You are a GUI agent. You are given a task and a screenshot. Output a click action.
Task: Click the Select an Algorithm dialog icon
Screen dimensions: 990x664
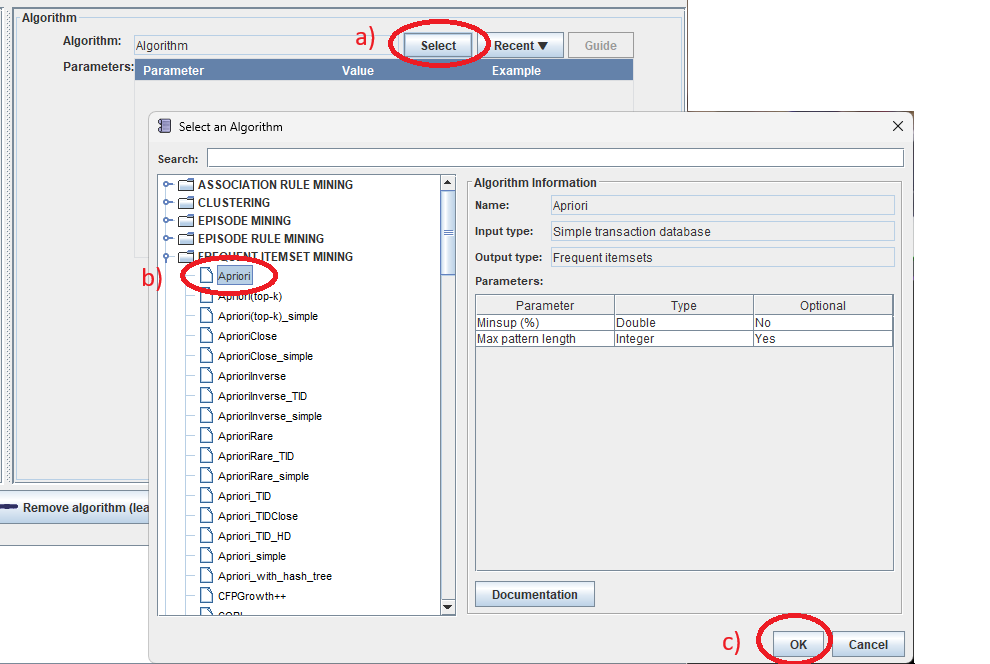pos(164,126)
